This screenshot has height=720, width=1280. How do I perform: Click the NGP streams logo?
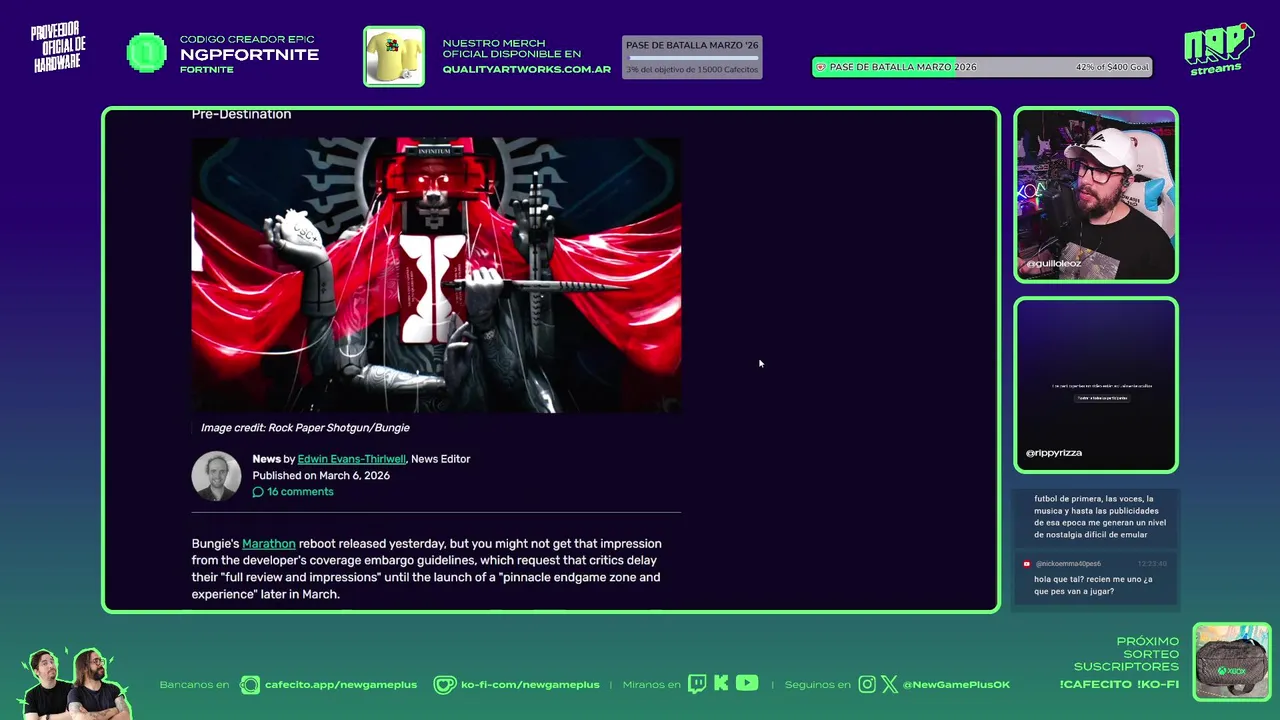click(1218, 49)
